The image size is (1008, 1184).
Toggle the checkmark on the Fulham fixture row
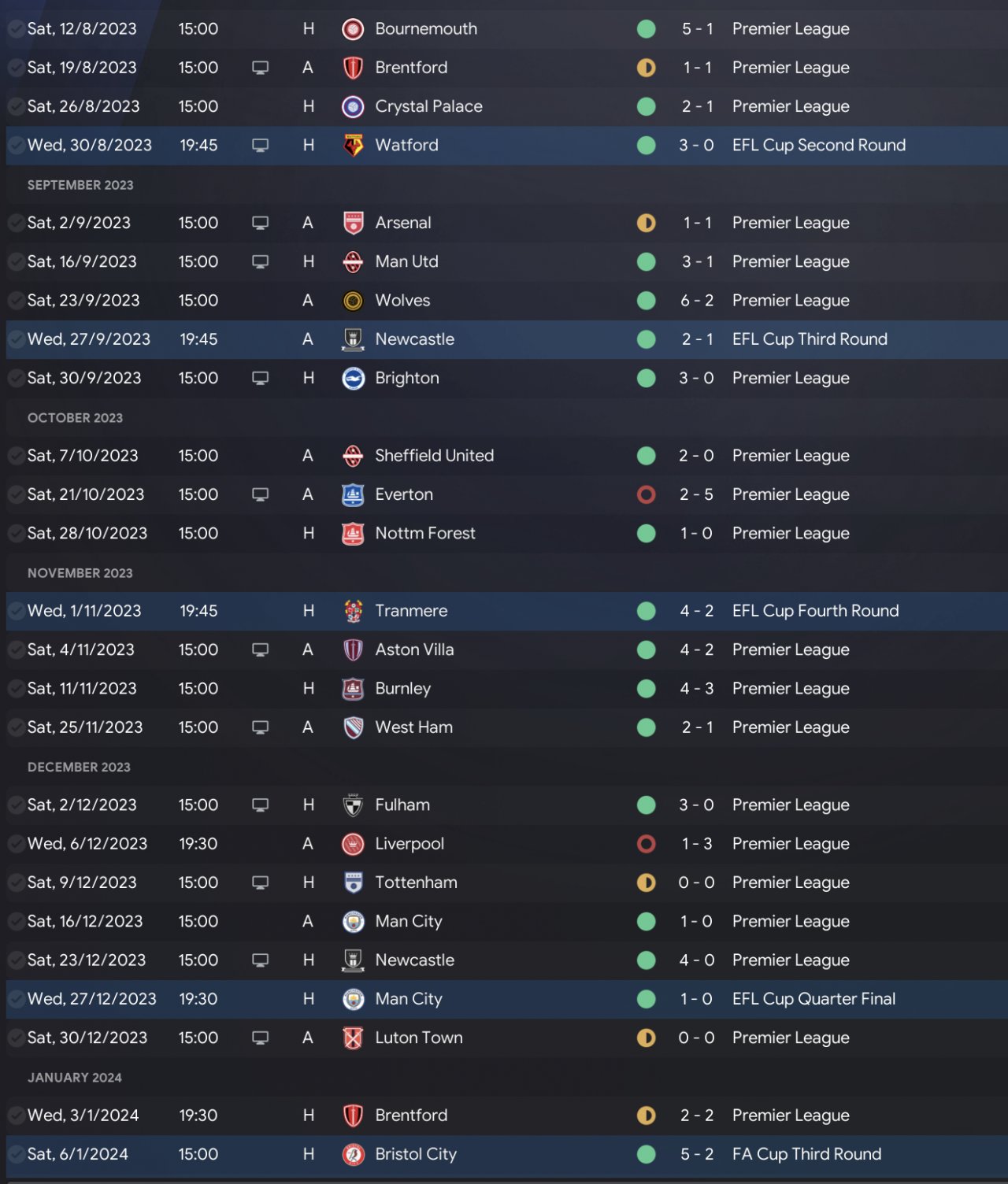click(x=15, y=805)
